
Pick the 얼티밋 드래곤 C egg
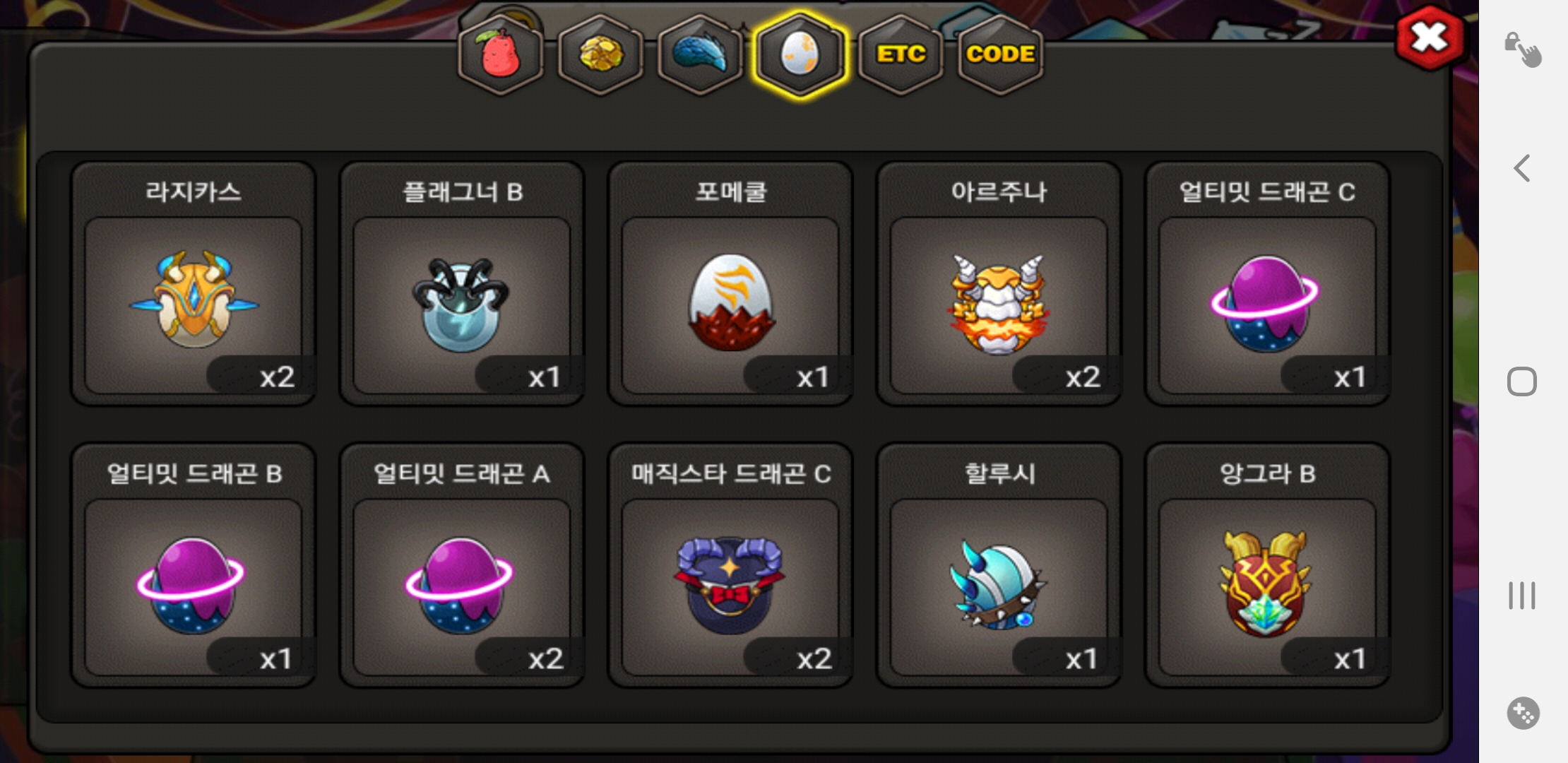[1267, 284]
